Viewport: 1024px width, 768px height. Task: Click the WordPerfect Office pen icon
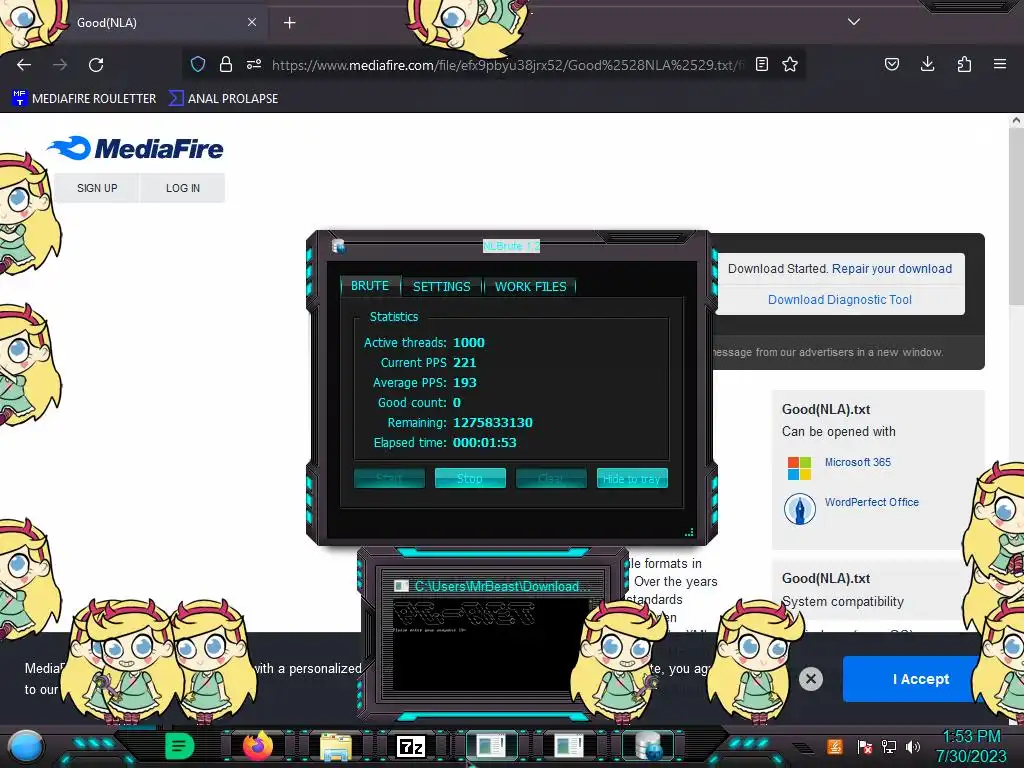click(799, 509)
